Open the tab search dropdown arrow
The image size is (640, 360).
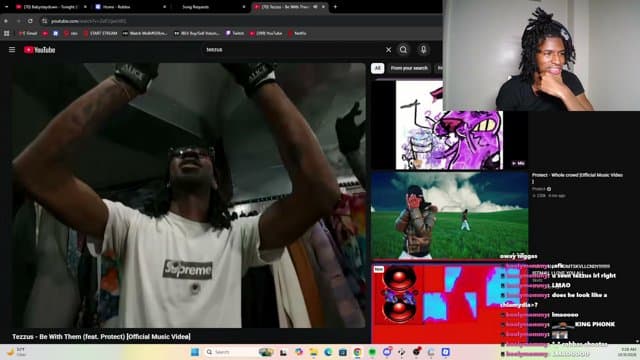coord(6,7)
